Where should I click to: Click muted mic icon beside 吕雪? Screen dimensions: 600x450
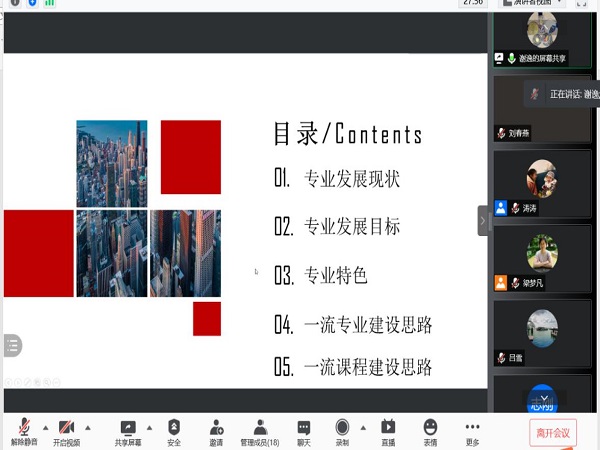tap(501, 358)
